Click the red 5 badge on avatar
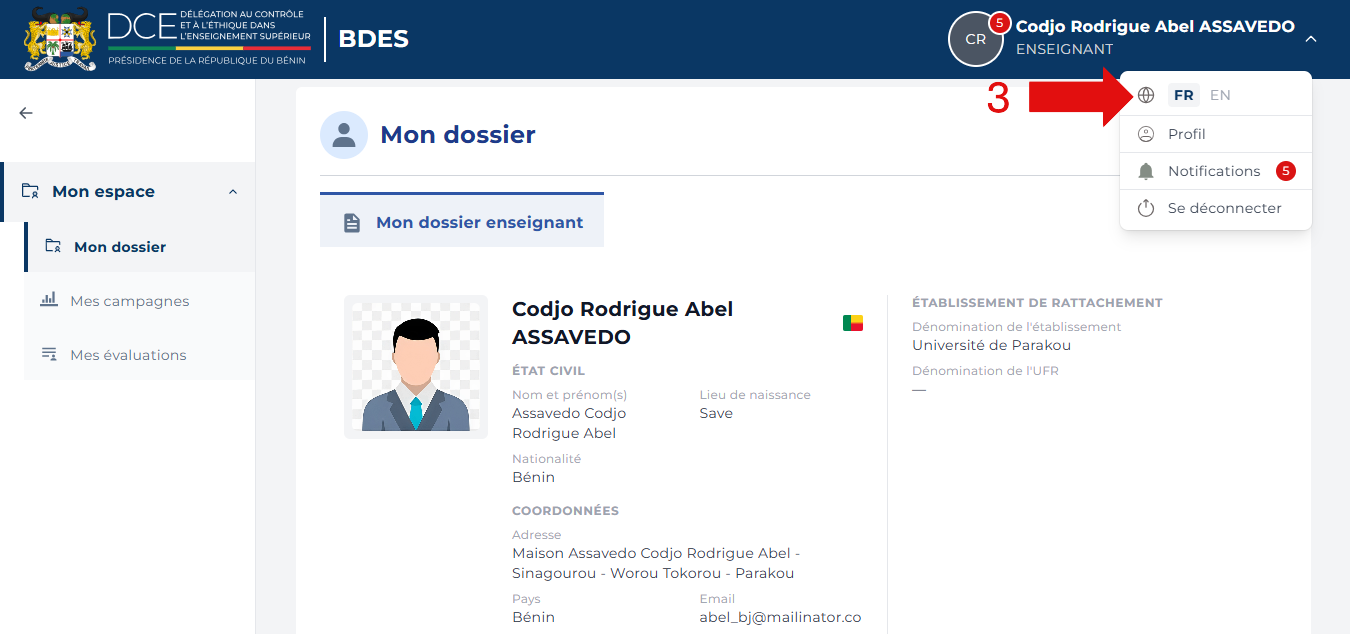1350x634 pixels. click(999, 22)
